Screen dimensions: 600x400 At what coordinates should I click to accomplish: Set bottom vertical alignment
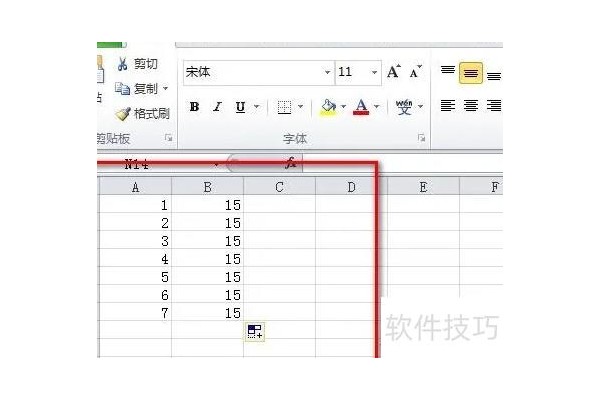[494, 76]
